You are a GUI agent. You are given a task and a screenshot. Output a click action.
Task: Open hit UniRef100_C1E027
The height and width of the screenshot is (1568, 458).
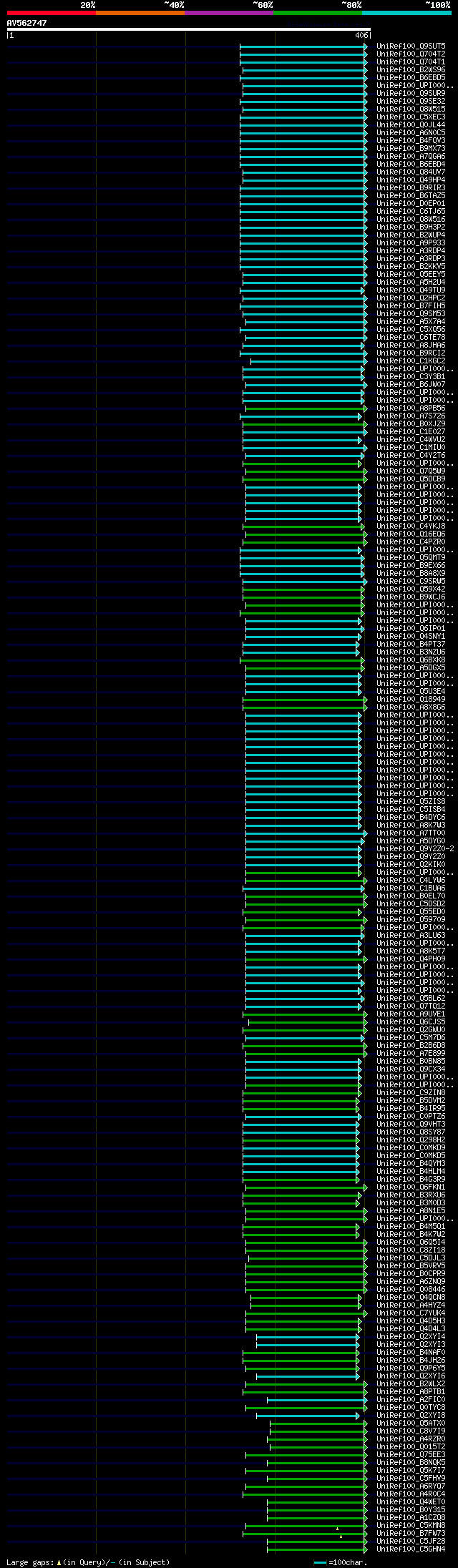pyautogui.click(x=411, y=432)
